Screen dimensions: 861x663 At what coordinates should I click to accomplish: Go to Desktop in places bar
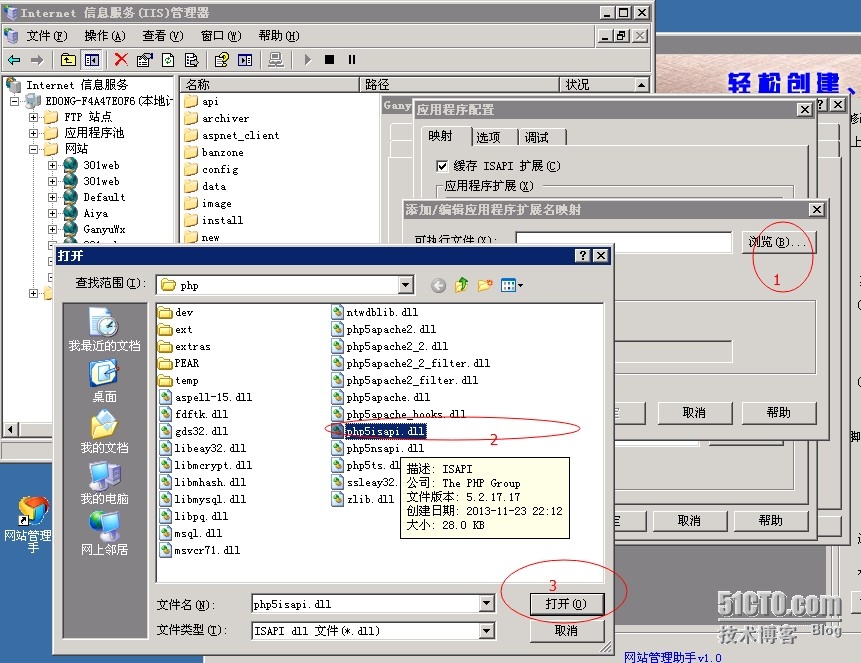[104, 381]
